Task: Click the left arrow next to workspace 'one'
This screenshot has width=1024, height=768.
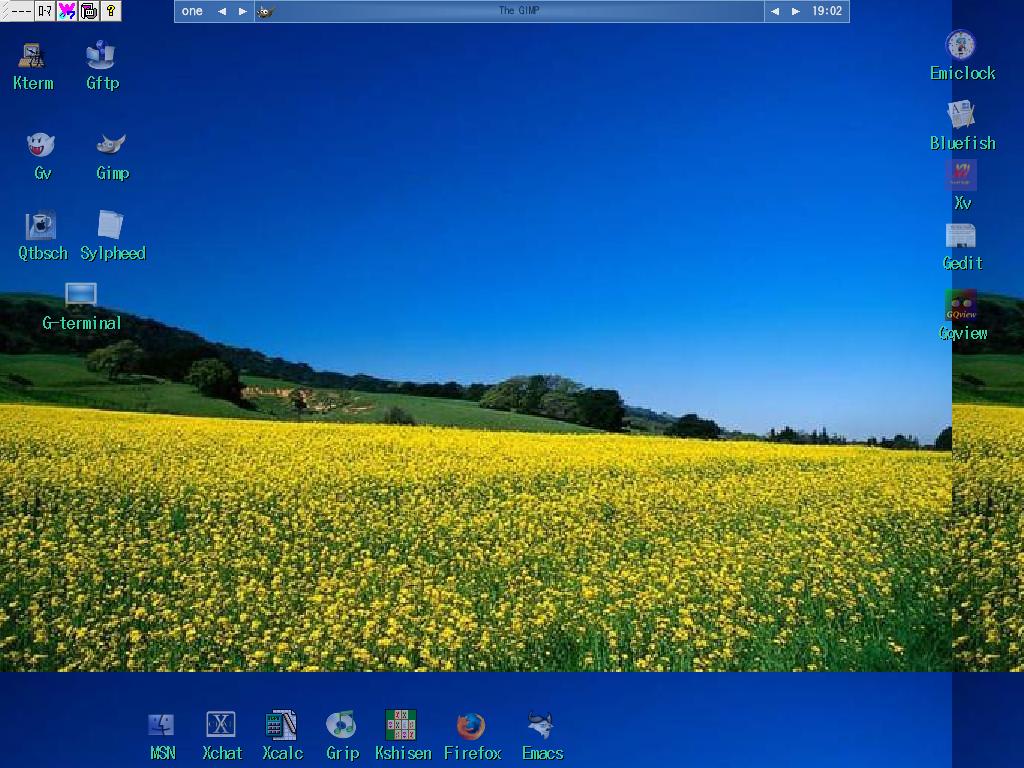Action: pyautogui.click(x=222, y=12)
